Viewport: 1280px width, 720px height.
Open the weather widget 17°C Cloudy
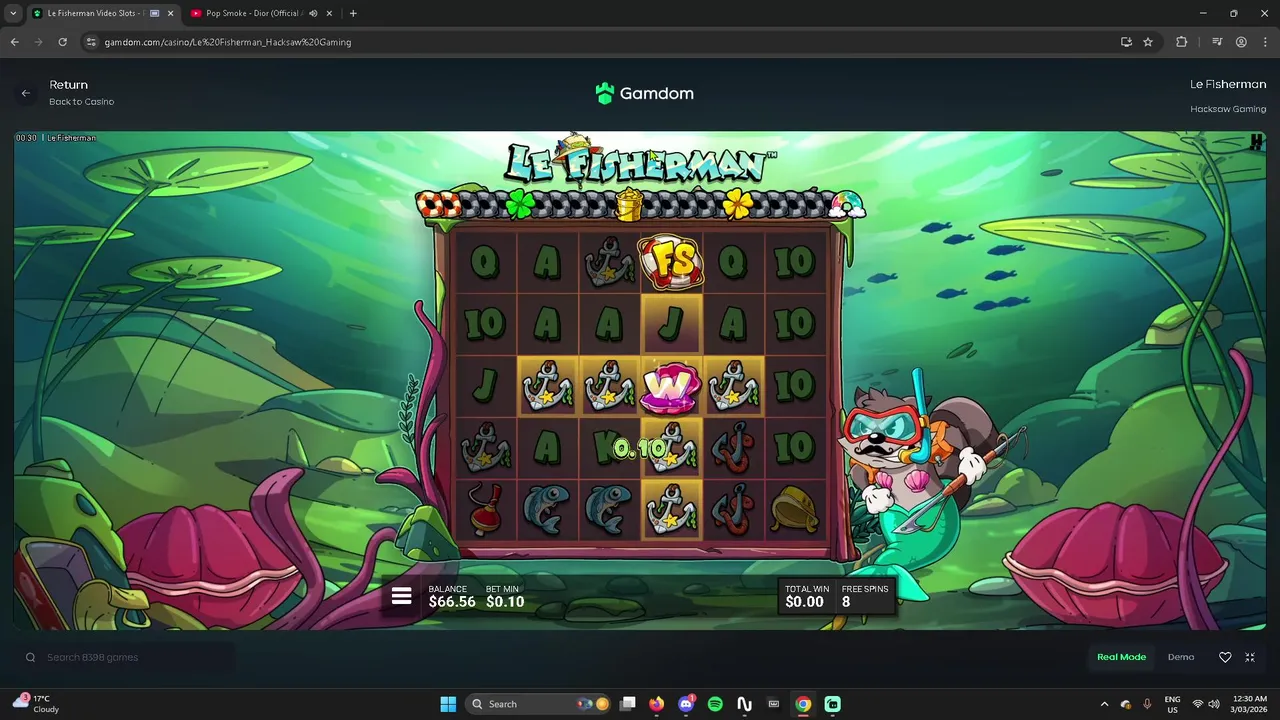coord(36,704)
